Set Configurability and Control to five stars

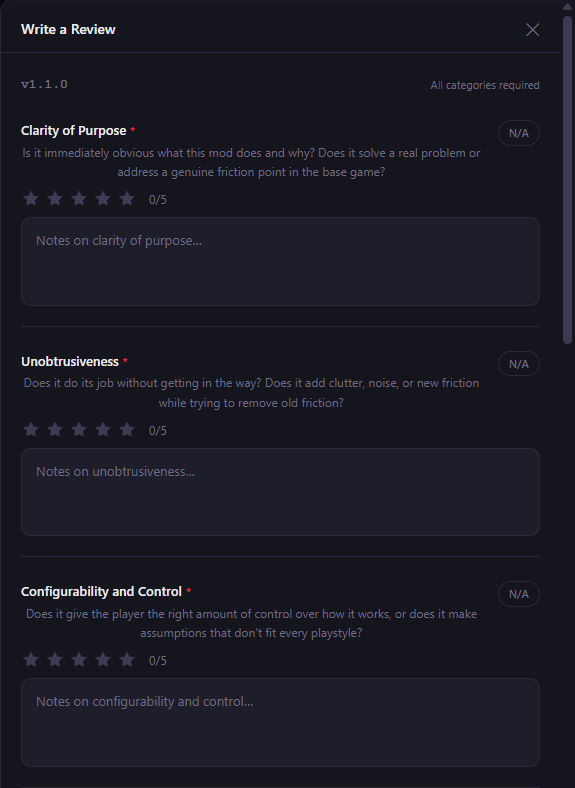pyautogui.click(x=127, y=660)
